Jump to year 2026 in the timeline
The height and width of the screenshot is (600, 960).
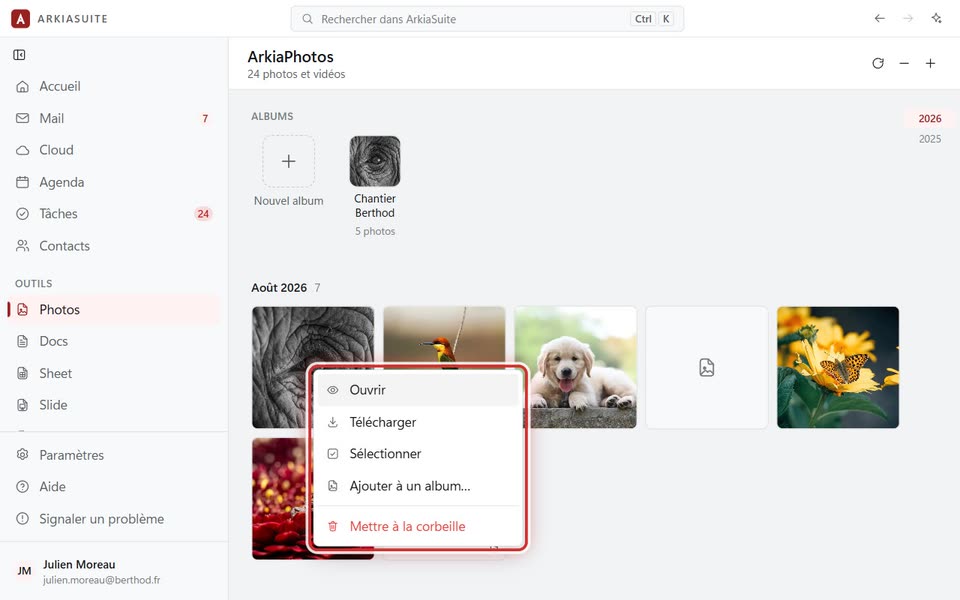pyautogui.click(x=929, y=119)
